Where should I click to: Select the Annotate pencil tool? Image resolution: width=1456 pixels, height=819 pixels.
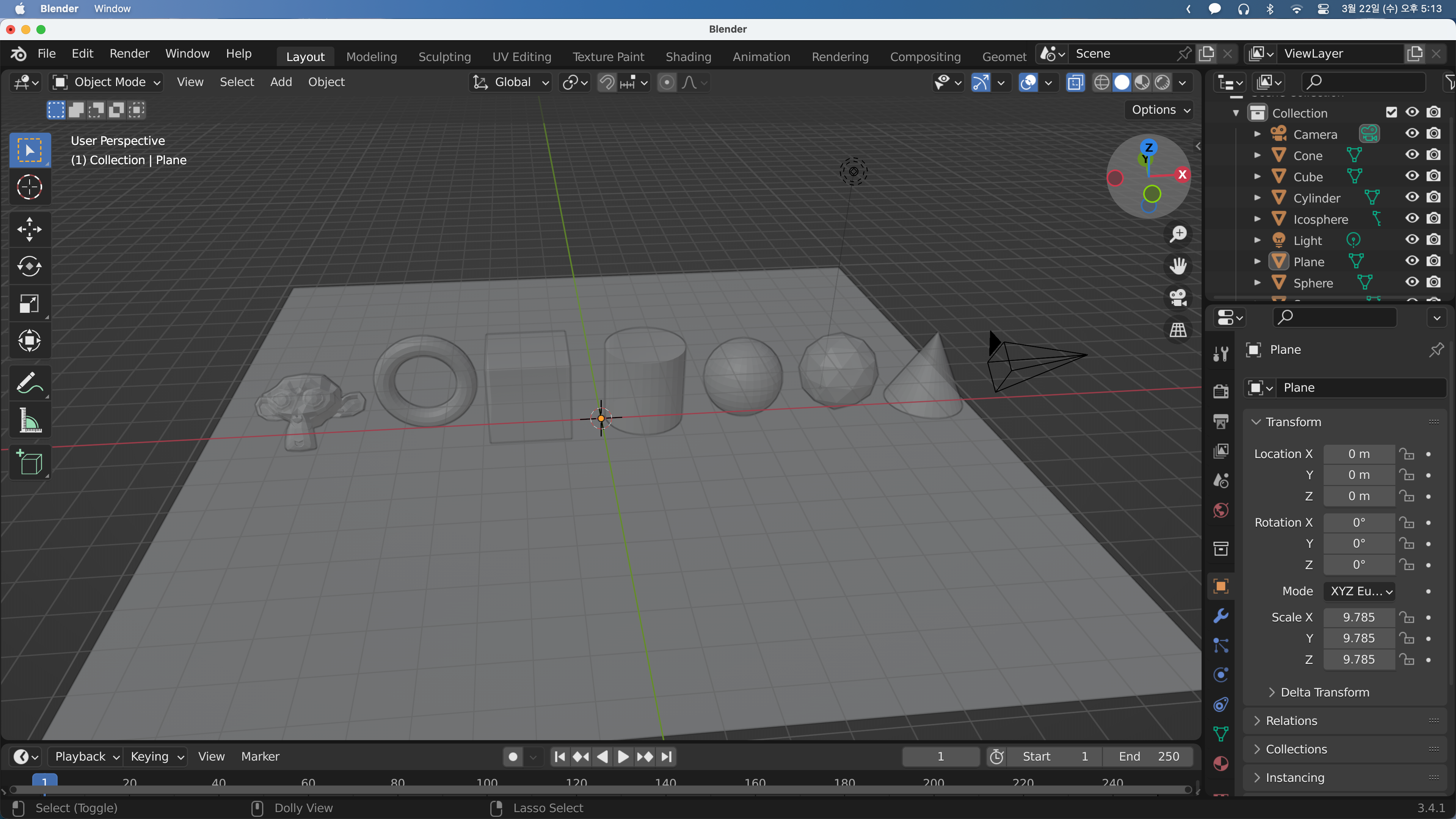coord(30,383)
